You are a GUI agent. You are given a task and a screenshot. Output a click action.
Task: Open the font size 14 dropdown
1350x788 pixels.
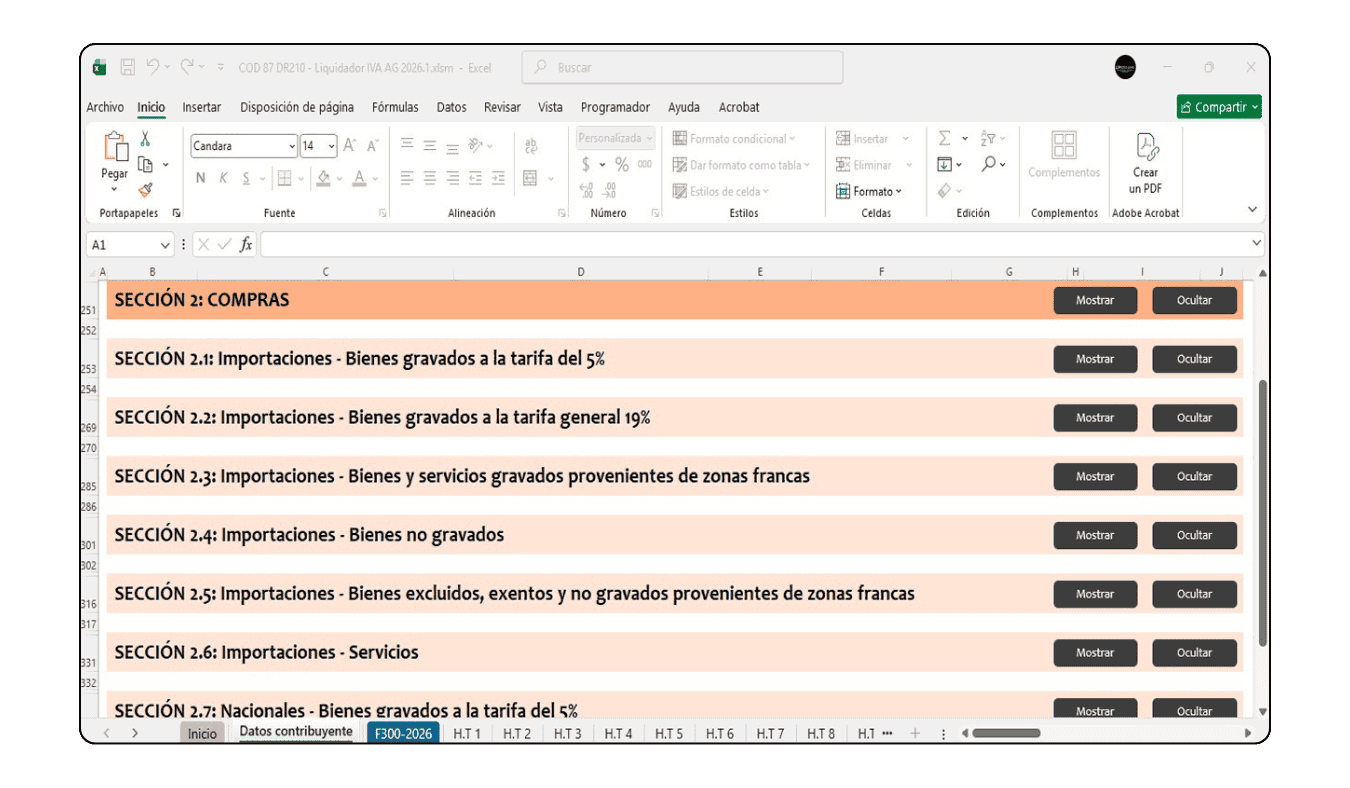(x=331, y=145)
